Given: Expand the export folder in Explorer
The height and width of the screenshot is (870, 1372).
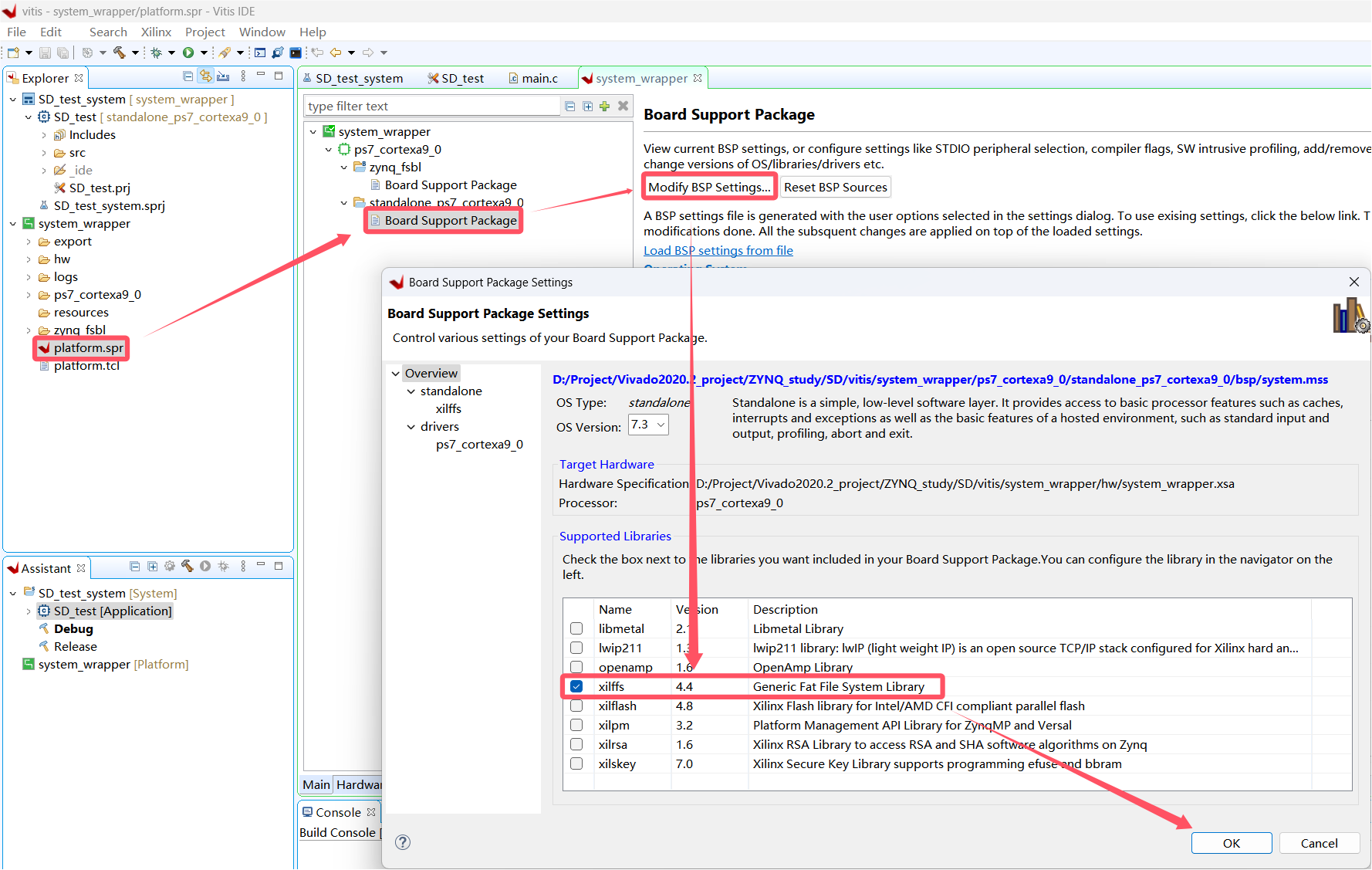Looking at the screenshot, I should click(x=29, y=242).
